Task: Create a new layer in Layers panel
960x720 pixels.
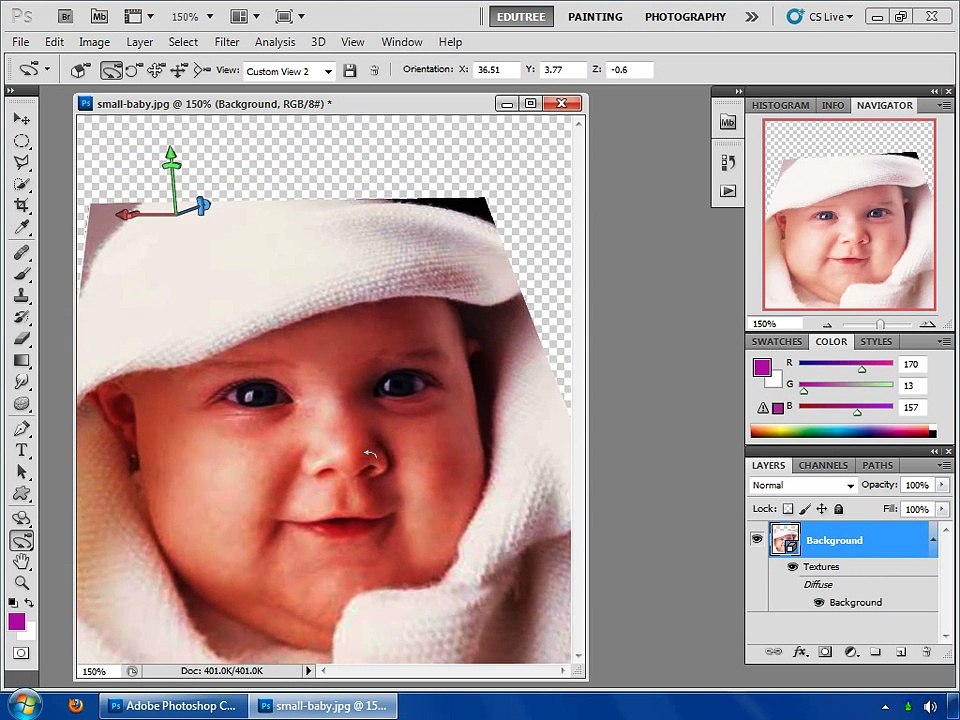Action: pyautogui.click(x=901, y=652)
